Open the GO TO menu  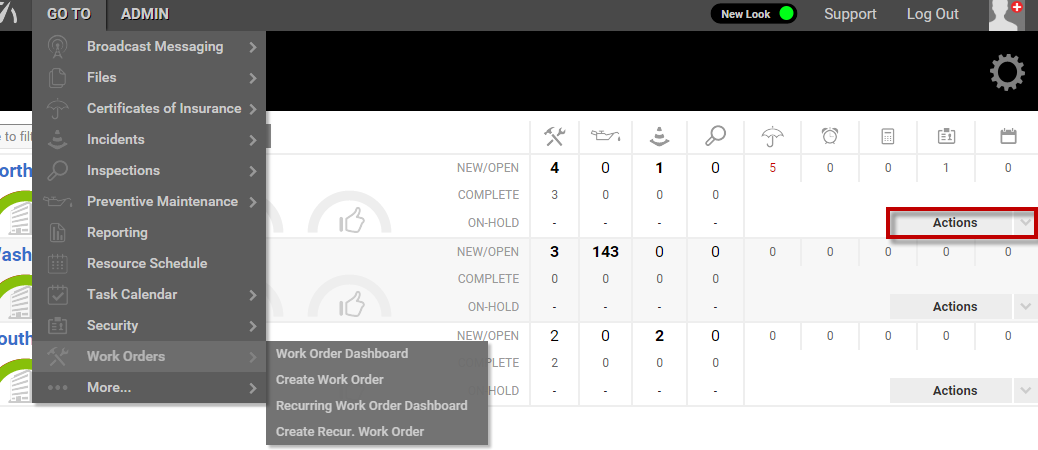click(x=69, y=15)
